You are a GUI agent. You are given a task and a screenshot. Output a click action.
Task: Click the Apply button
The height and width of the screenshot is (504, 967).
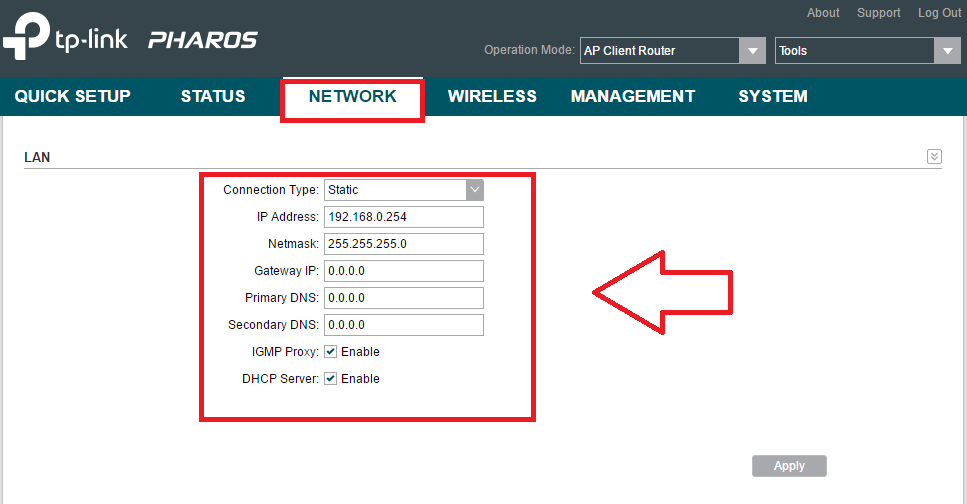789,466
